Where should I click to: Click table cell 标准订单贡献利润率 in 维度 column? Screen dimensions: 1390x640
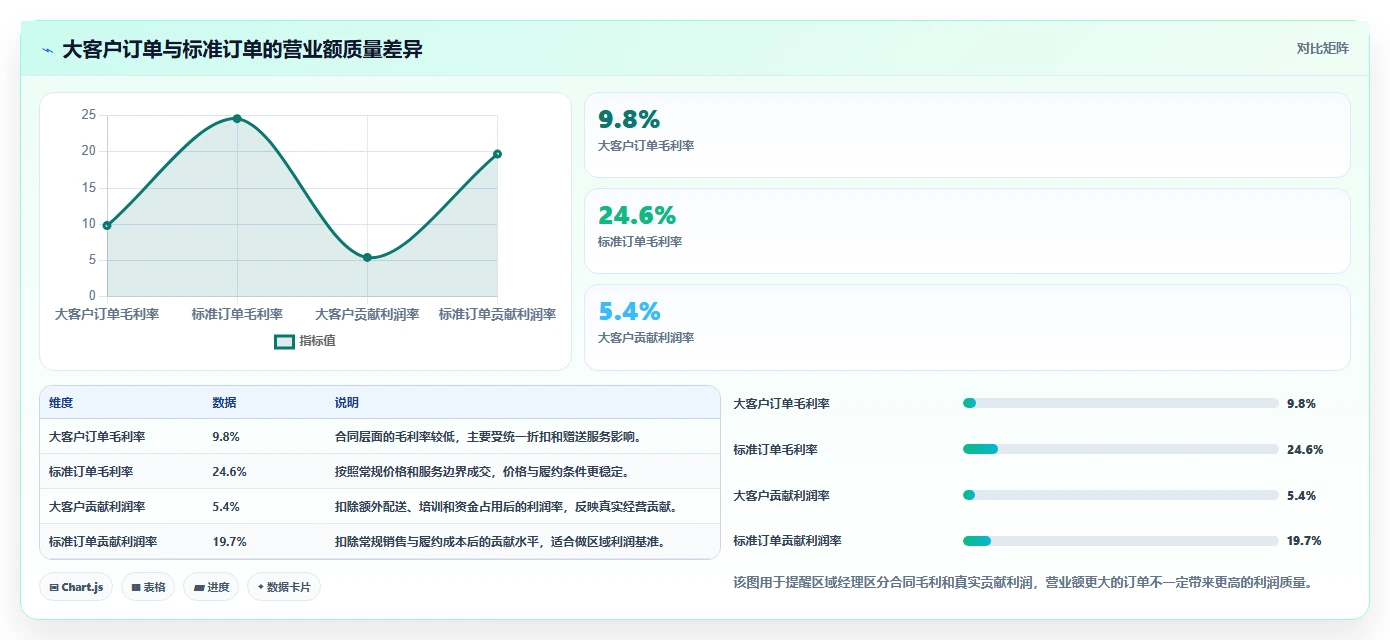pos(103,542)
